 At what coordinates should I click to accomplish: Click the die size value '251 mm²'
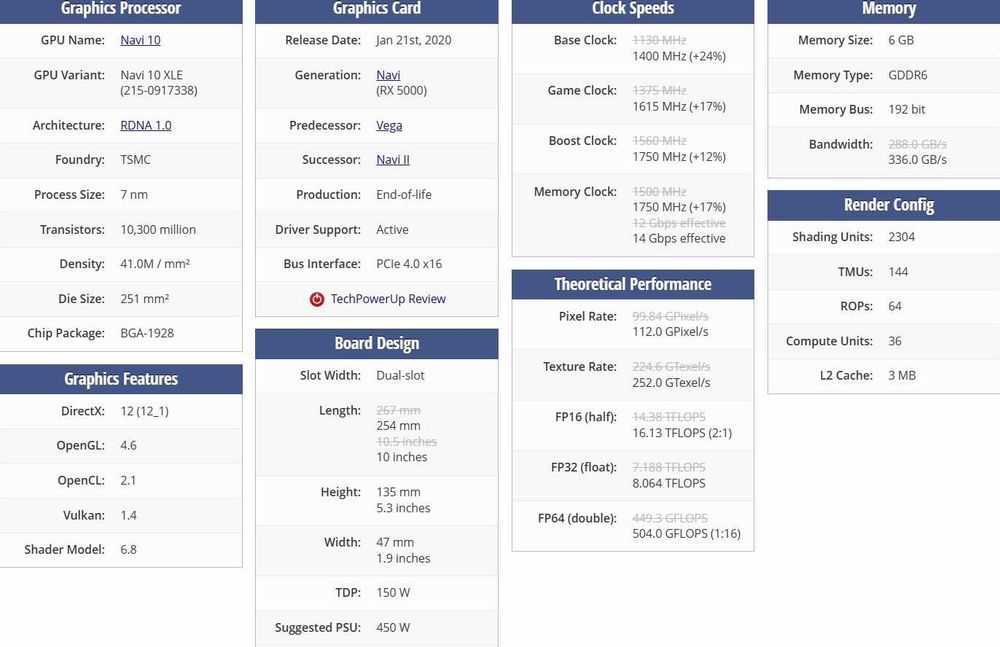click(x=145, y=299)
